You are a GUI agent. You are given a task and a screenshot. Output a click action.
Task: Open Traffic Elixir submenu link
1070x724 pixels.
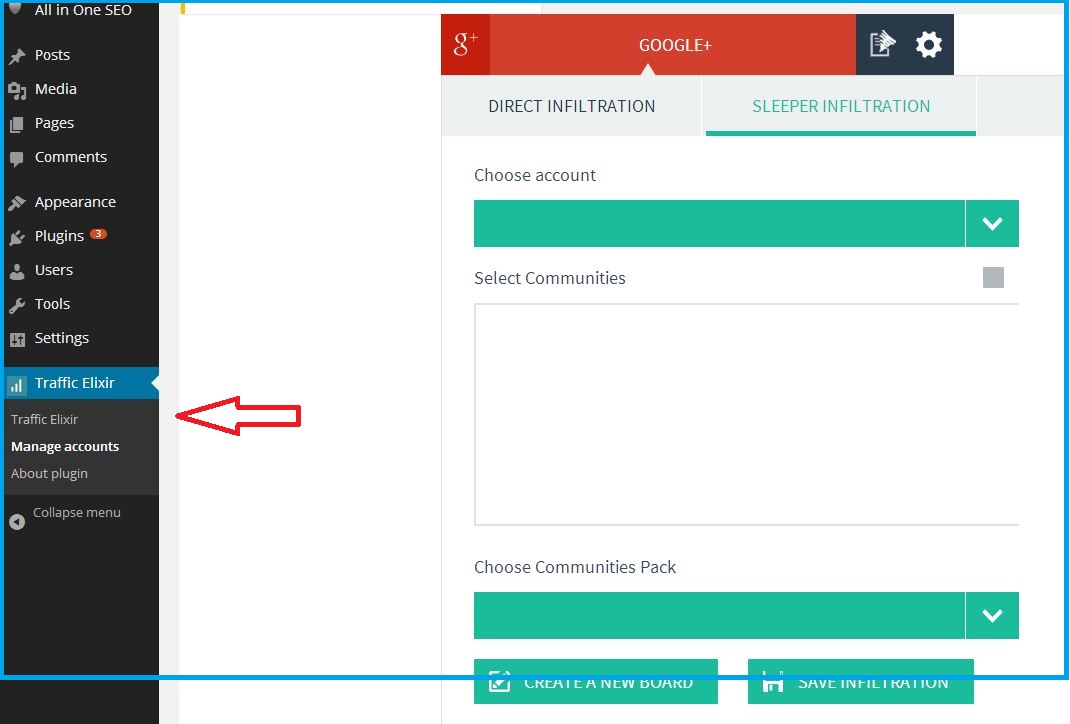[x=44, y=420]
